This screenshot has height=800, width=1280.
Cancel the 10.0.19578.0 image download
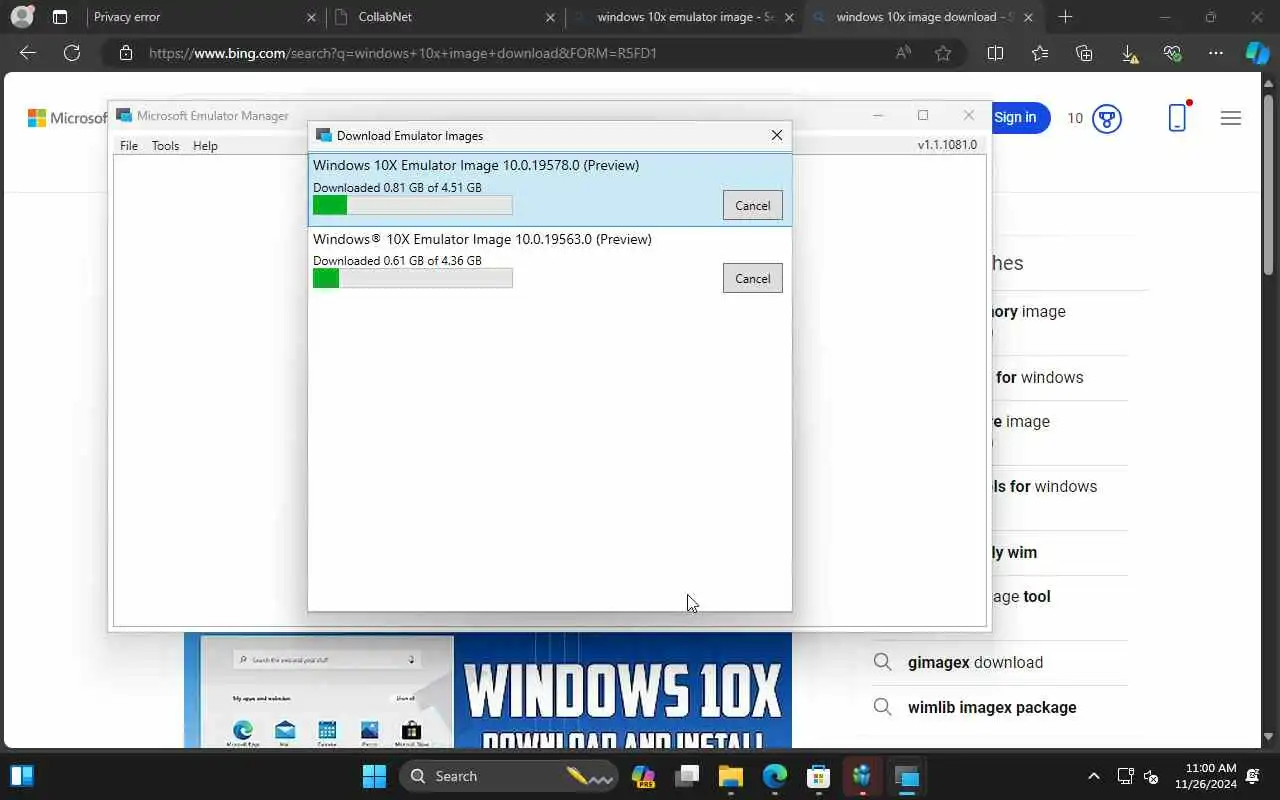[752, 205]
